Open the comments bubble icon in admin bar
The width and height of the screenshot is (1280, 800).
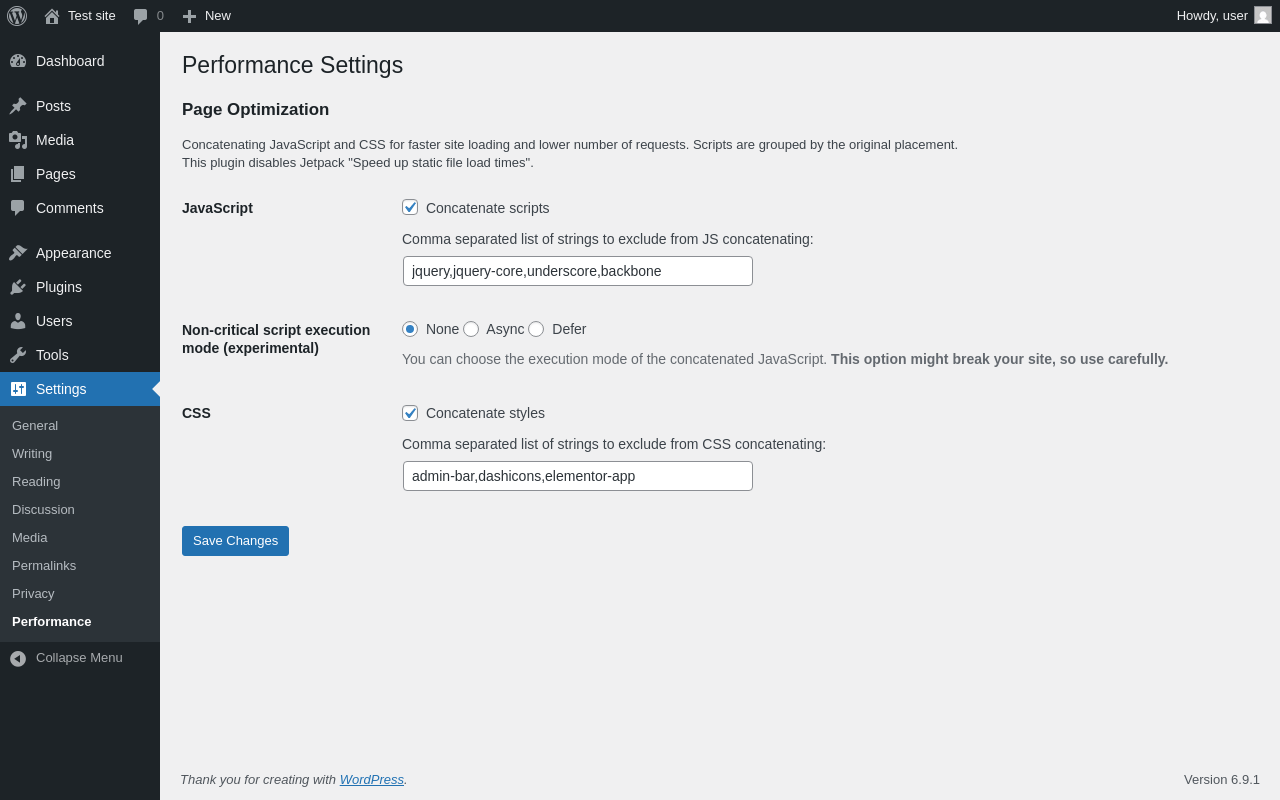click(x=141, y=16)
